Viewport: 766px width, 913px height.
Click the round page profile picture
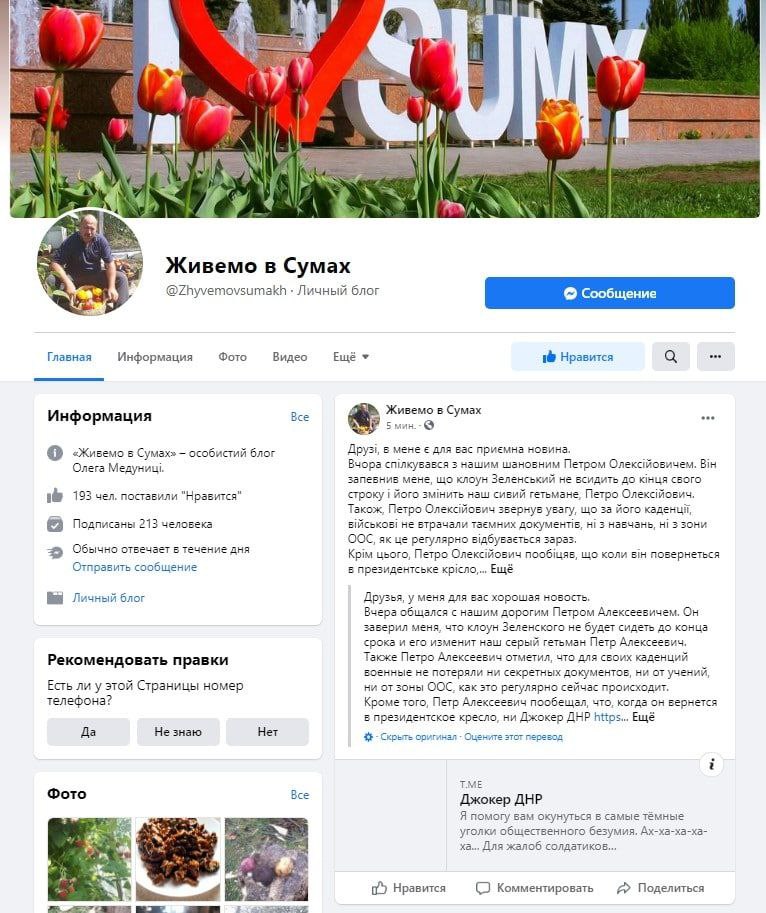click(90, 263)
